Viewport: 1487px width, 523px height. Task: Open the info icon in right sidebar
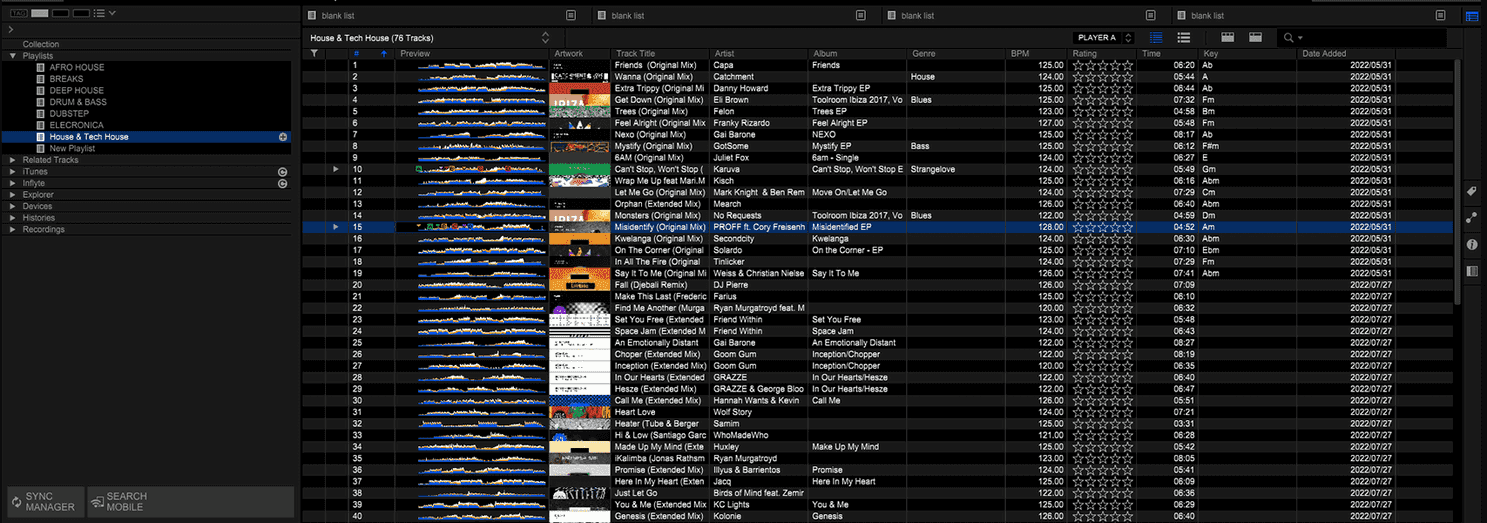[x=1472, y=245]
